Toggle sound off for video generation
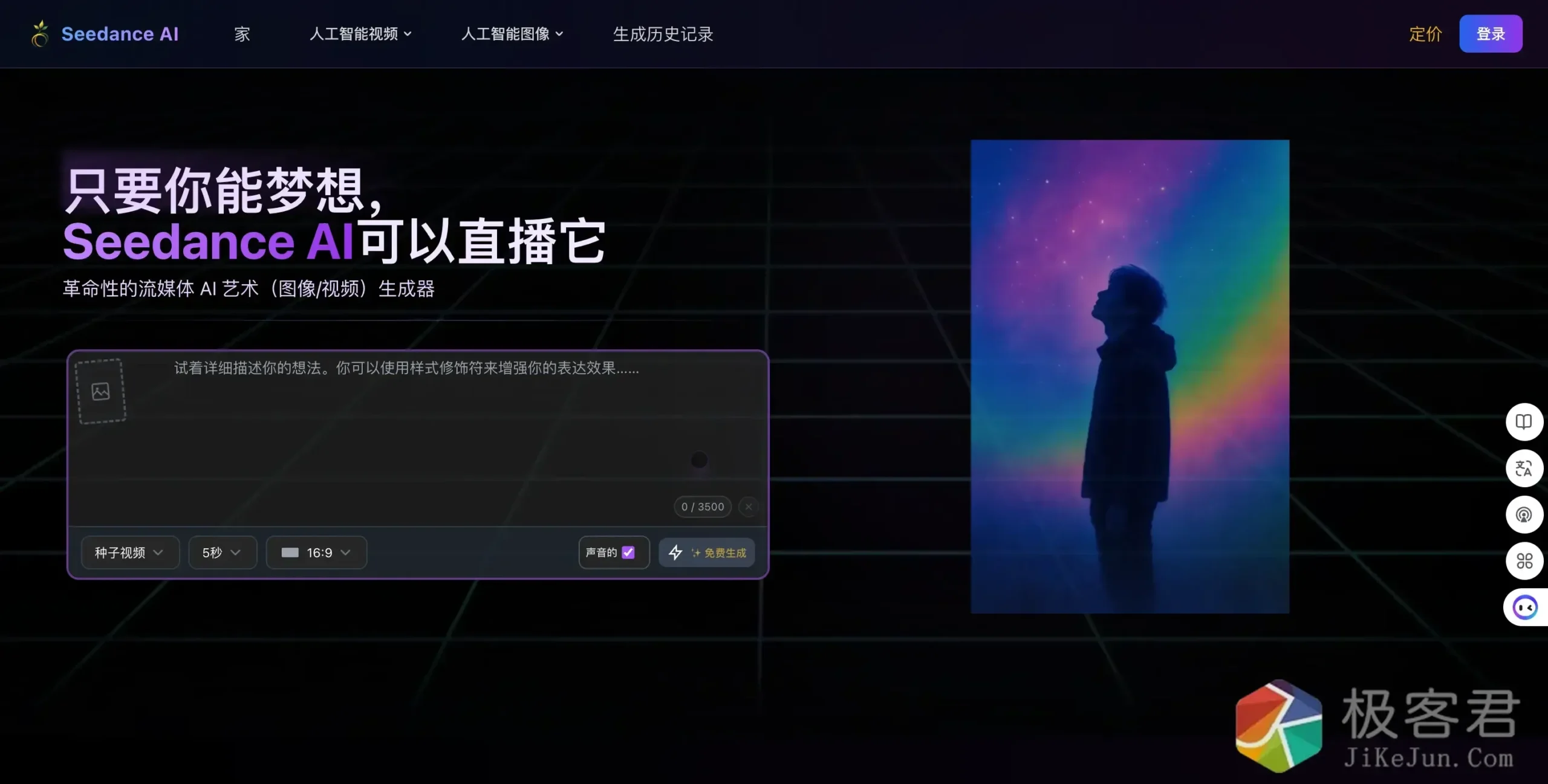This screenshot has width=1548, height=784. coord(629,552)
